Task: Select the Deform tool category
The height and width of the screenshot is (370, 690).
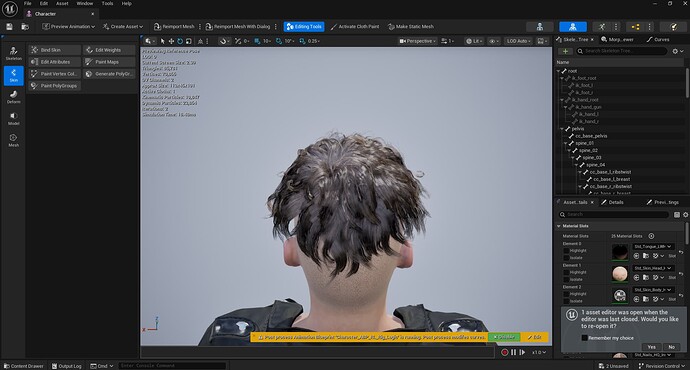Action: tap(14, 97)
